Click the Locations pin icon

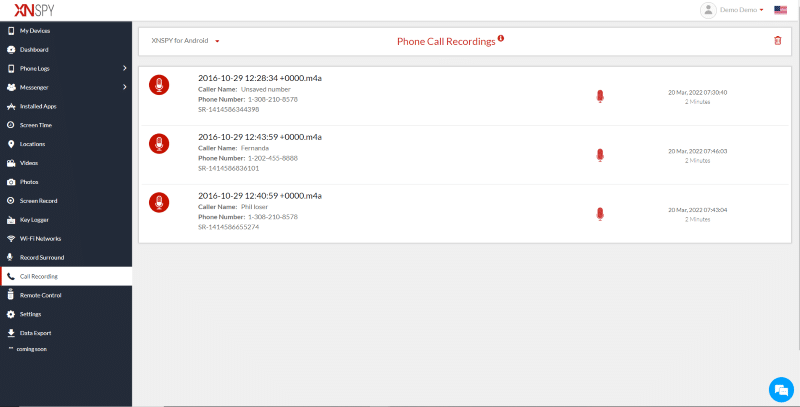[11, 144]
